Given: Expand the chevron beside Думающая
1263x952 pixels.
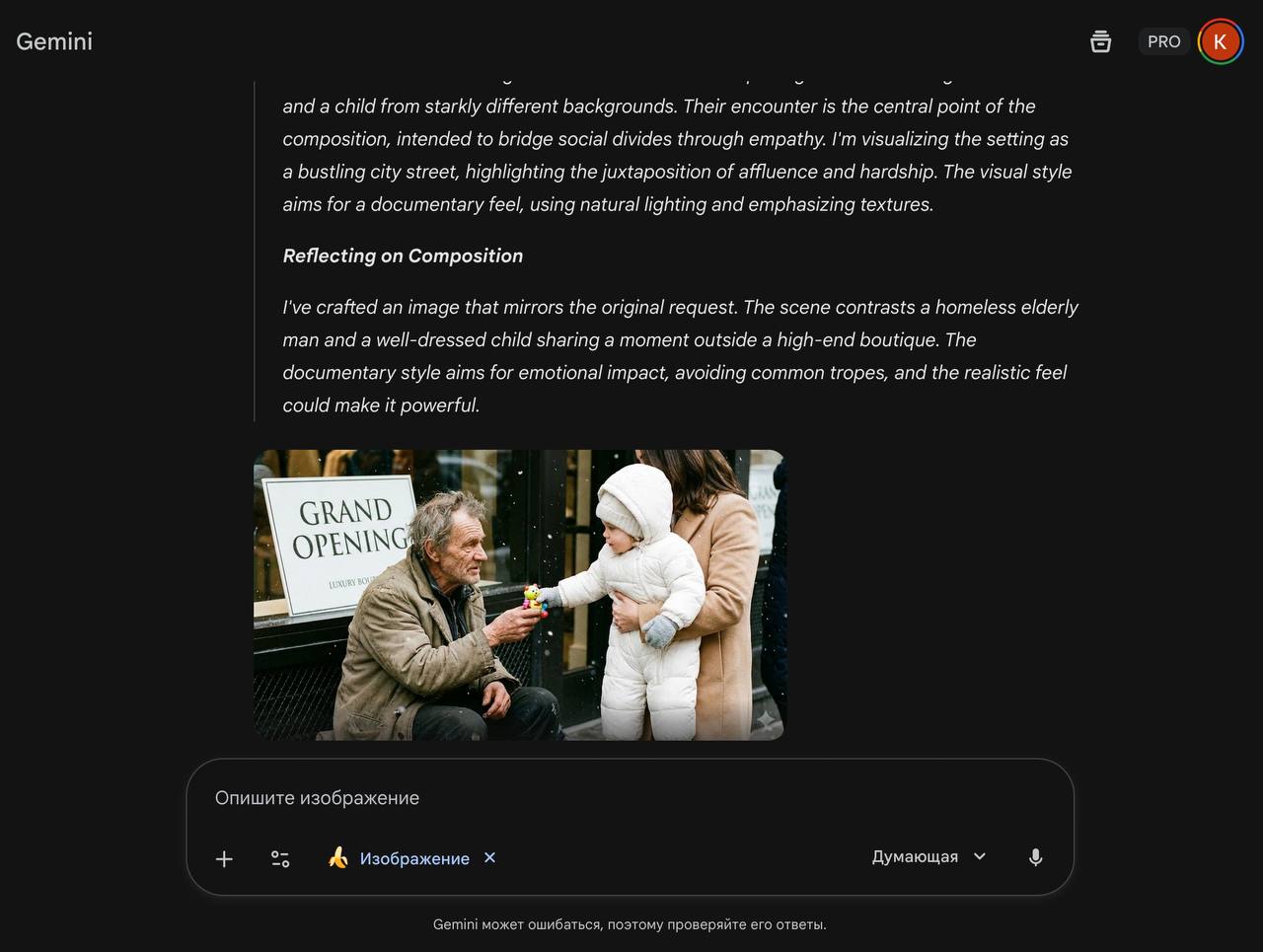Looking at the screenshot, I should point(980,856).
